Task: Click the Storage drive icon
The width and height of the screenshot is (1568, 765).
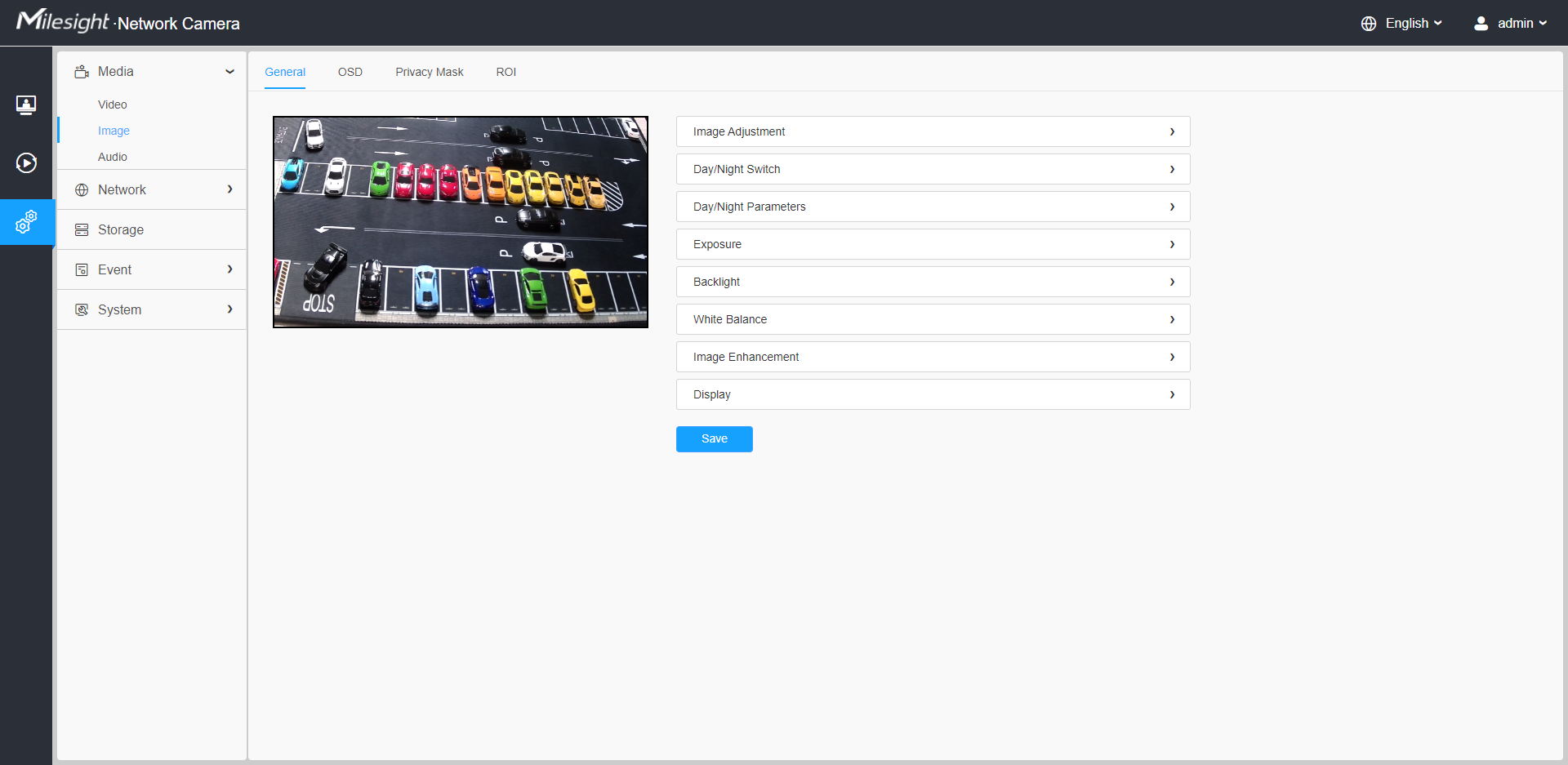Action: [x=82, y=230]
